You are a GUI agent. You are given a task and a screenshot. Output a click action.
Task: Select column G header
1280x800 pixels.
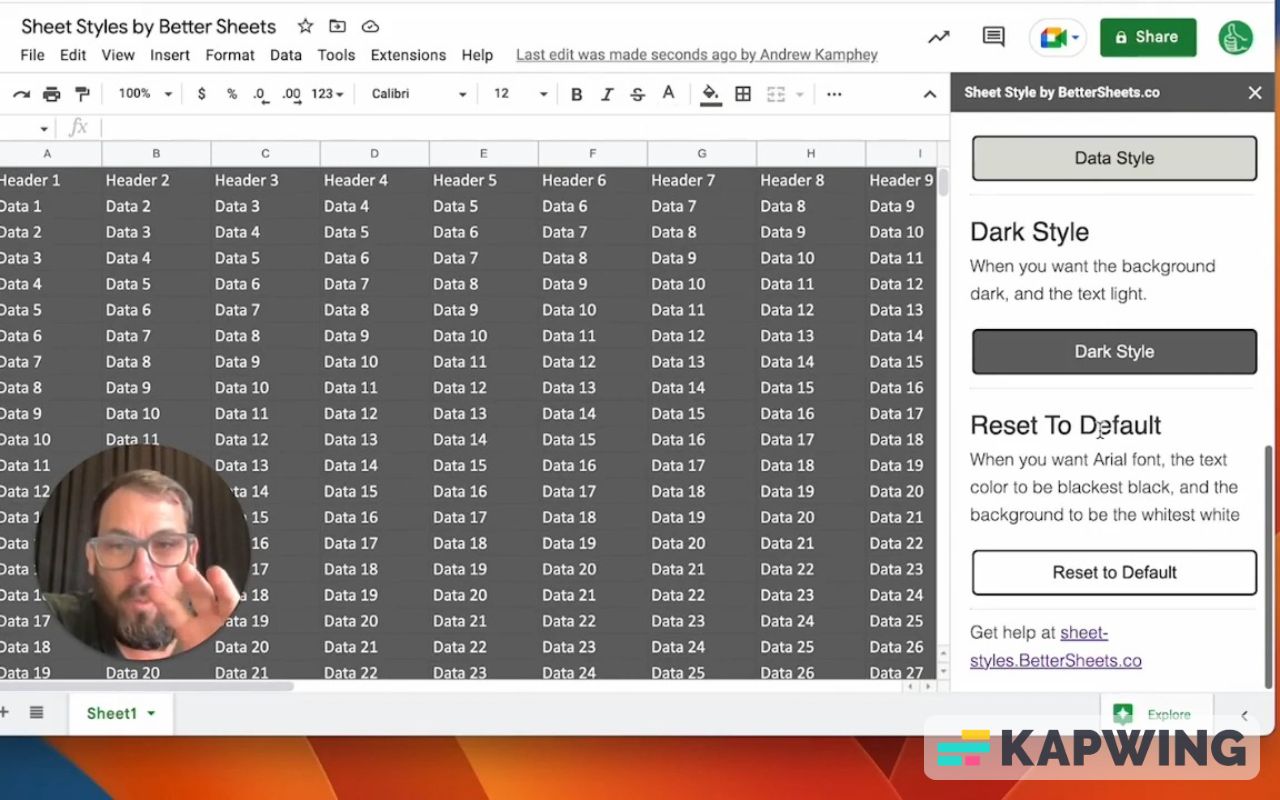[x=702, y=154]
